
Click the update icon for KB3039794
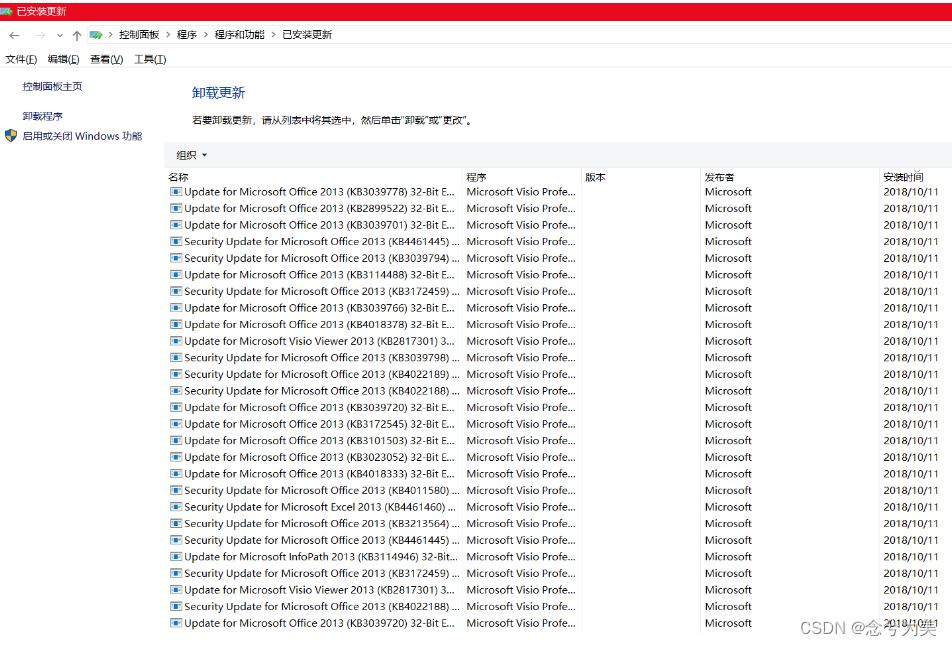pos(175,258)
